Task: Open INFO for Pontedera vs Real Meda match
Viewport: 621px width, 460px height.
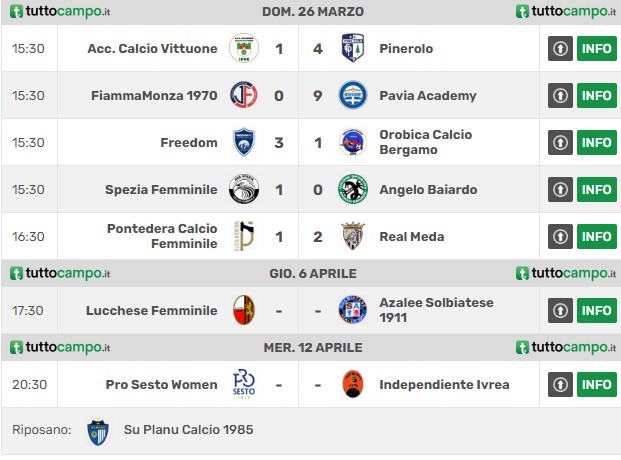Action: pyautogui.click(x=596, y=237)
